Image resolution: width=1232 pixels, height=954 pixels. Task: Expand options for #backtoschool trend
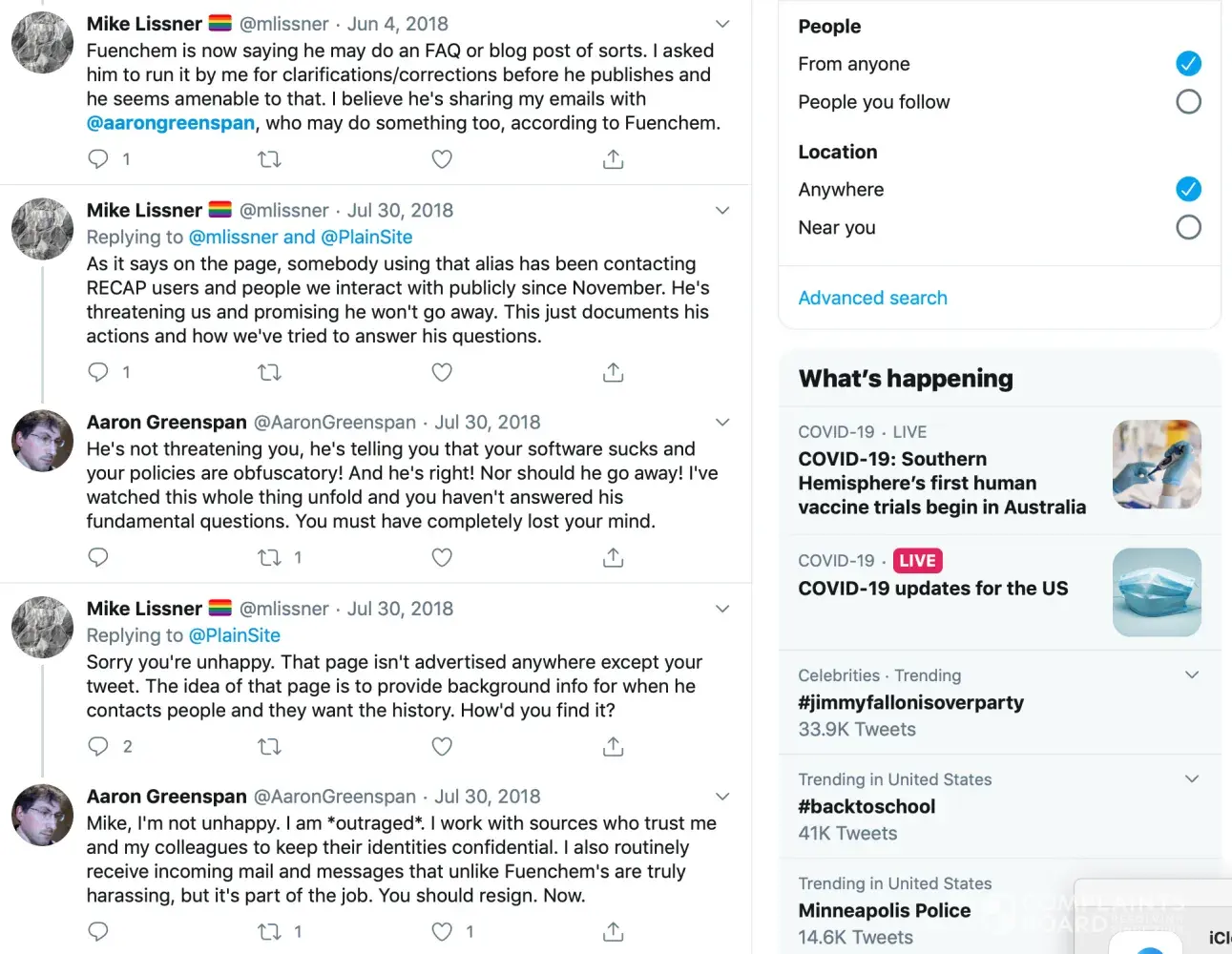pyautogui.click(x=1191, y=779)
